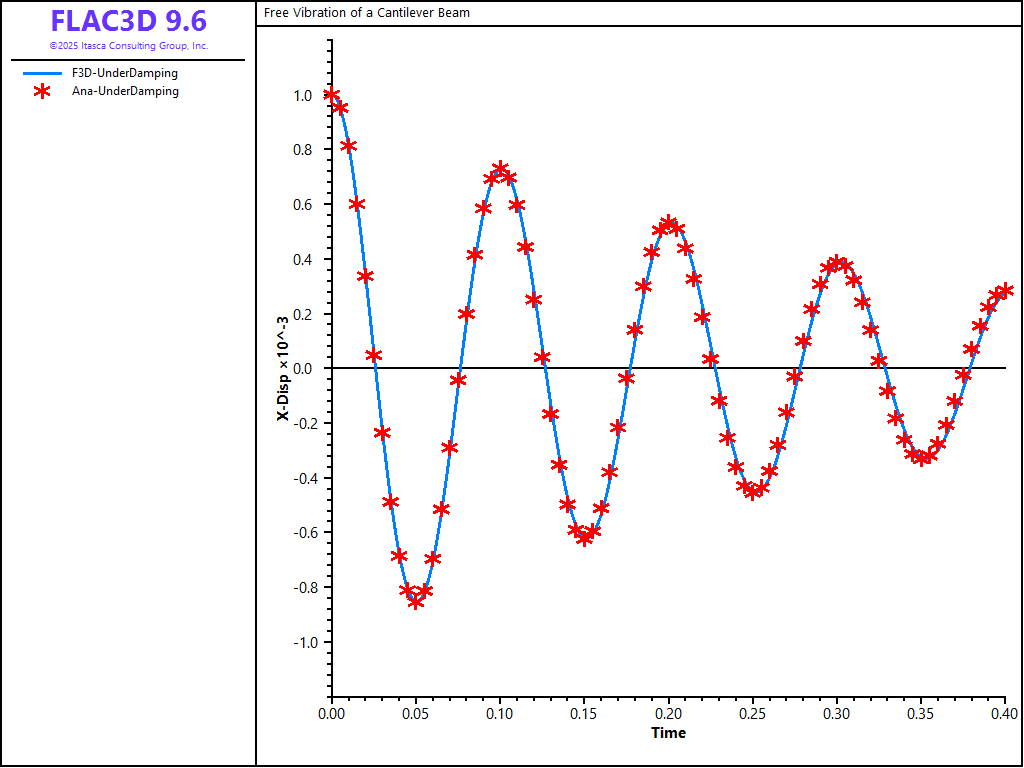Click the last red marker at time 0.40
The image size is (1024, 768).
click(1004, 290)
